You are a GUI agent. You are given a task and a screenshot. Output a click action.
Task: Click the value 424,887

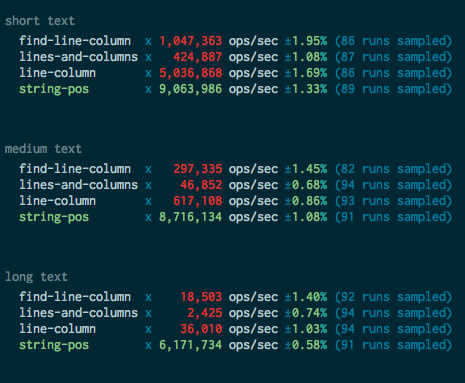tap(198, 57)
